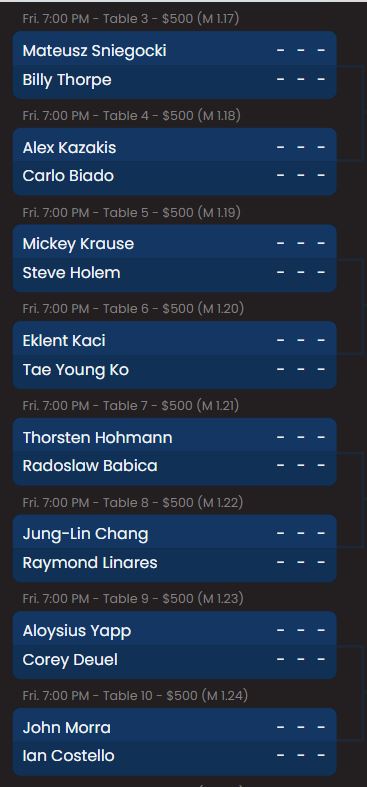Click the Table 10 match header M 1.24
Image resolution: width=367 pixels, height=787 pixels.
point(135,696)
